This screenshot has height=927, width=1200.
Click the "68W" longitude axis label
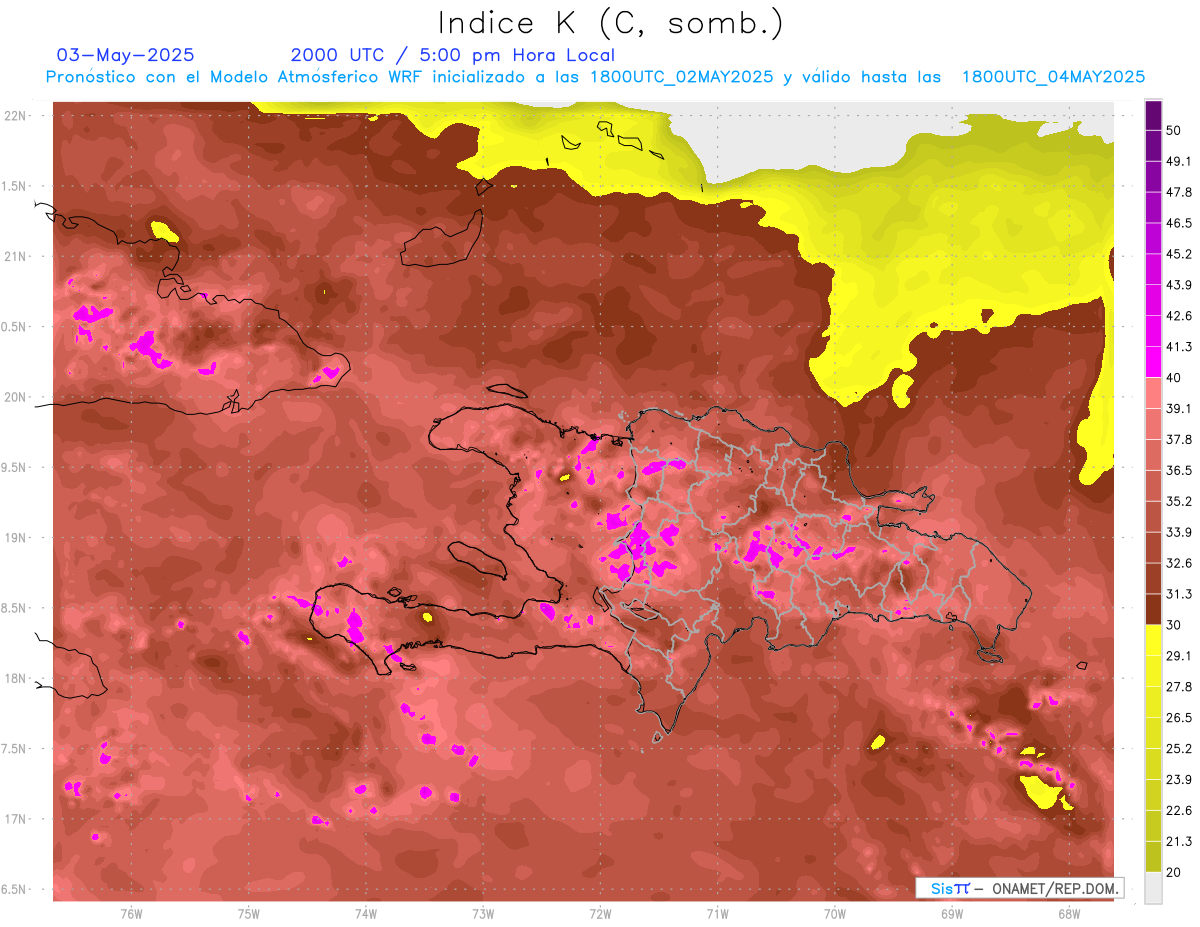[x=1069, y=914]
